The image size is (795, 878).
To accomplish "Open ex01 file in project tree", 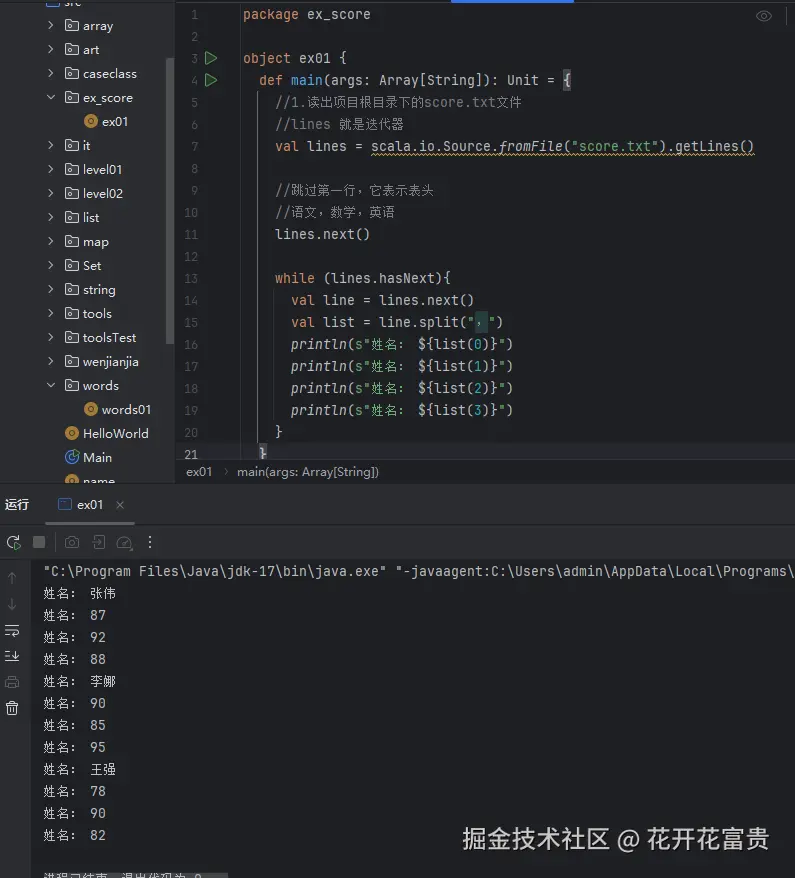I will [x=106, y=122].
